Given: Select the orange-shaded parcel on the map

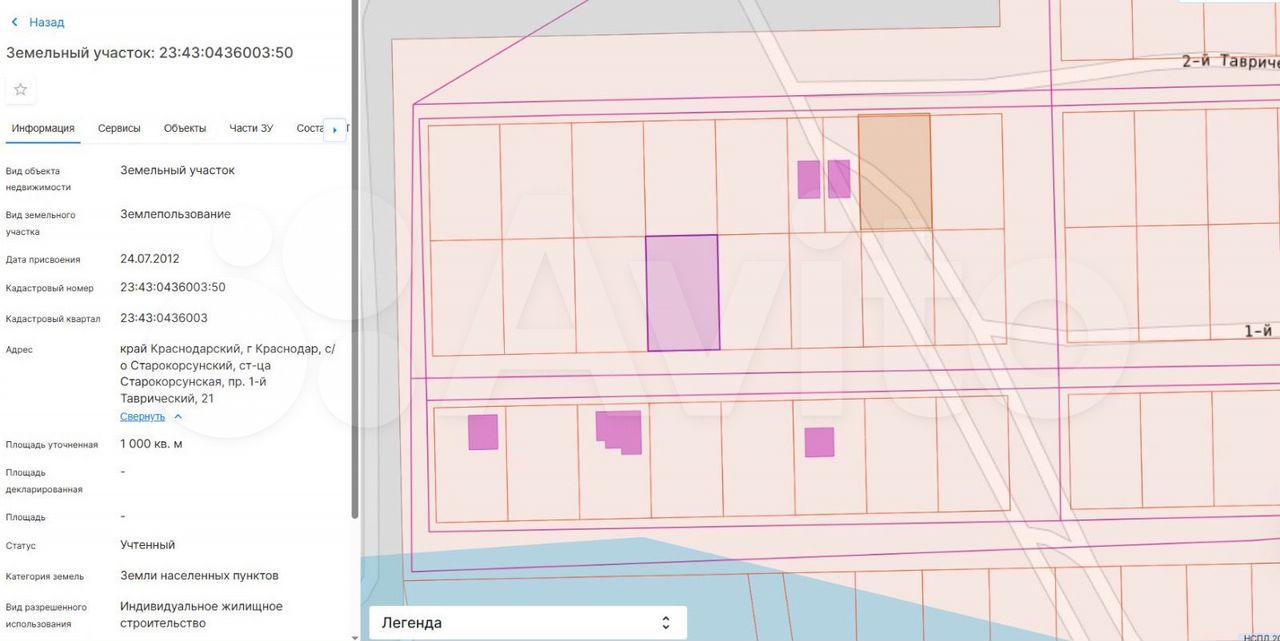Looking at the screenshot, I should pos(894,170).
